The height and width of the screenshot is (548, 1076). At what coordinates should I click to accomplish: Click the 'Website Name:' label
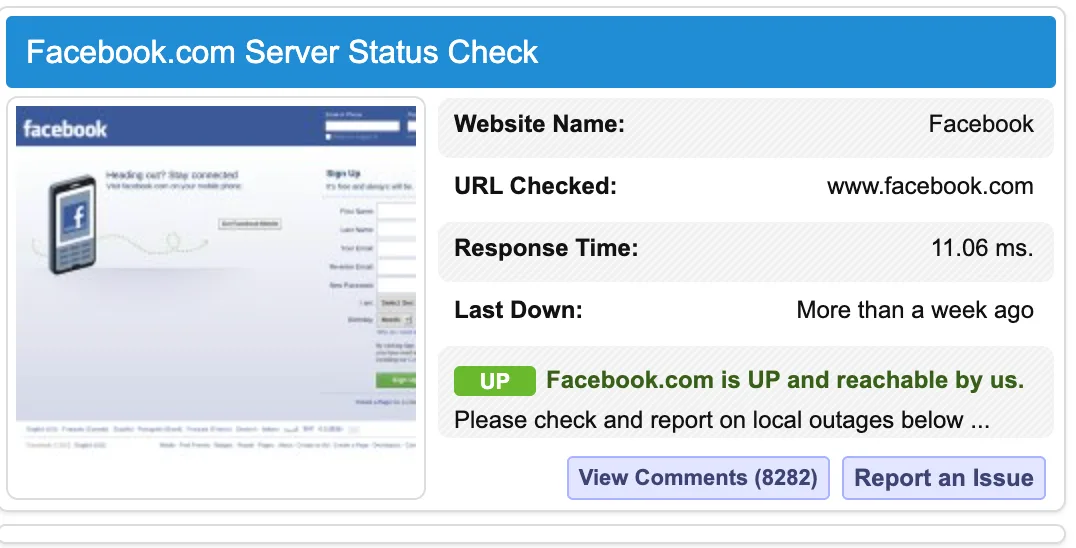tap(539, 124)
